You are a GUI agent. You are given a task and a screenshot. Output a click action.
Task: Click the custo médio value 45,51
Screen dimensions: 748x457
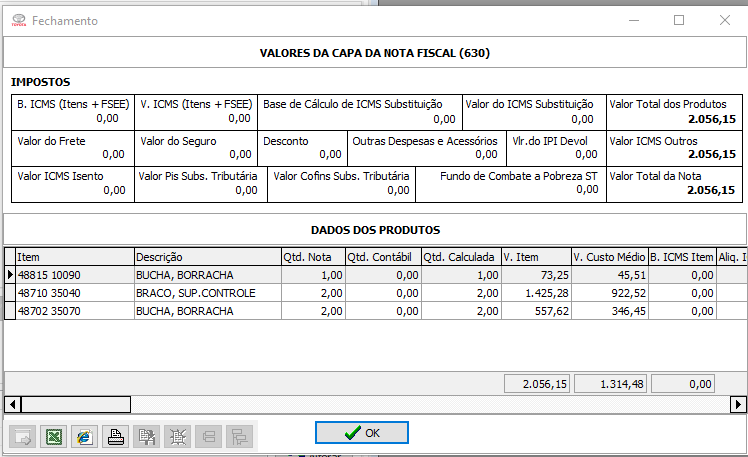[610, 275]
